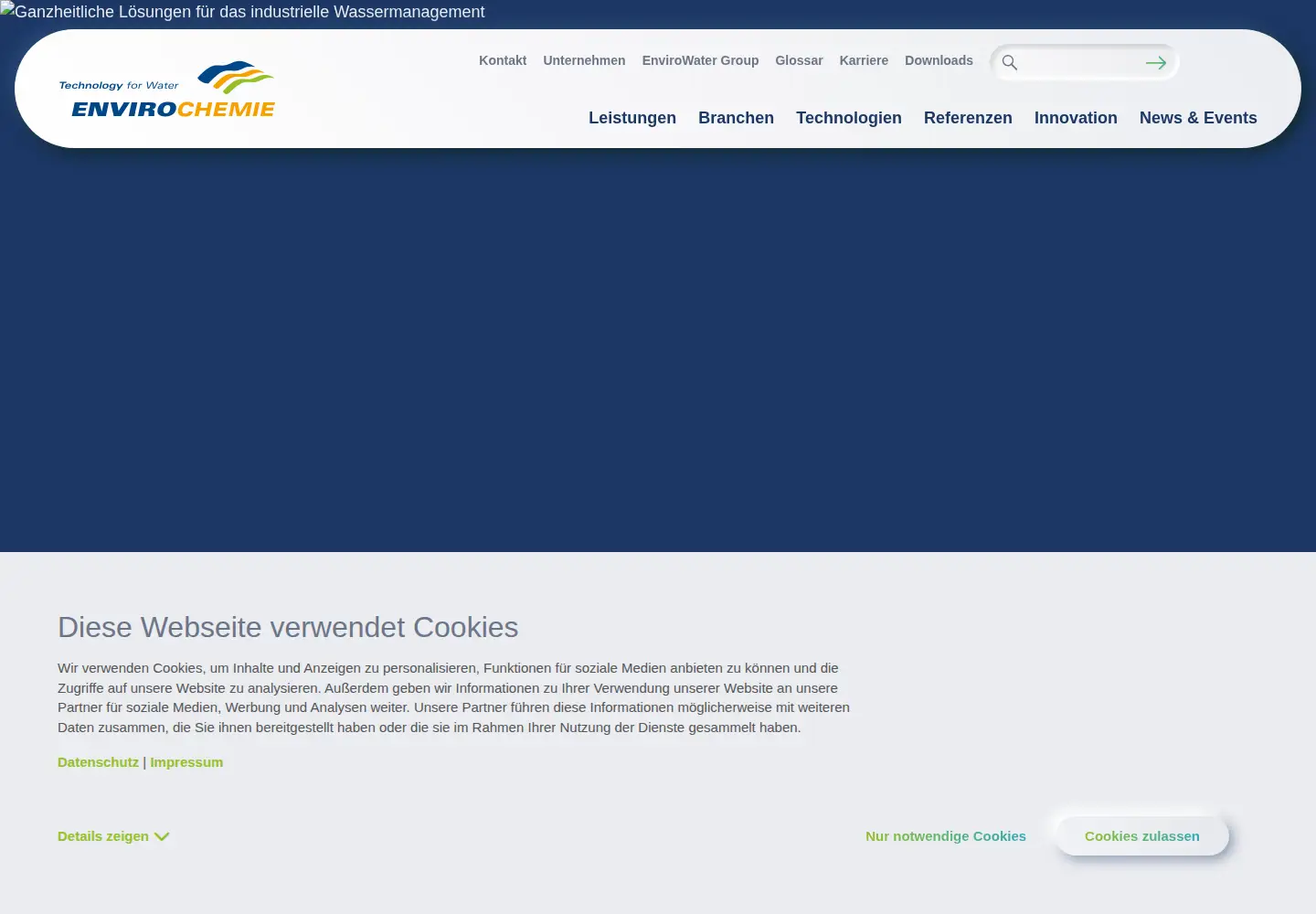The height and width of the screenshot is (914, 1316).
Task: Open the Kontakt link
Action: (503, 60)
